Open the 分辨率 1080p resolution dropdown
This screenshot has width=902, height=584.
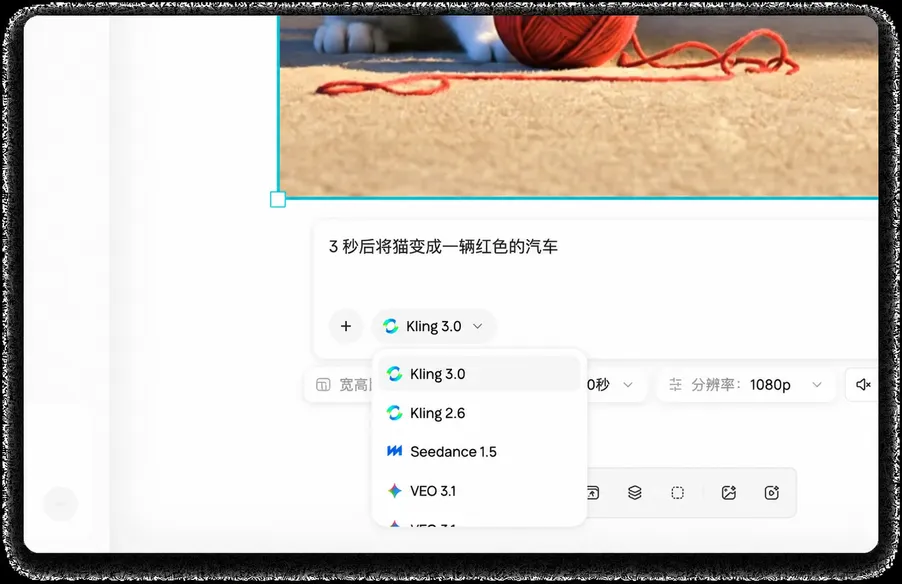[746, 384]
